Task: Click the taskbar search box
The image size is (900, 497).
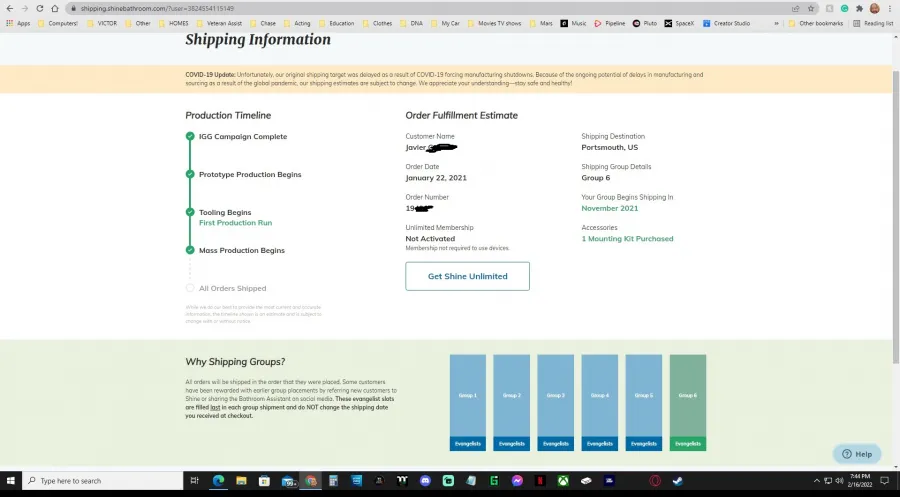Action: (102, 481)
